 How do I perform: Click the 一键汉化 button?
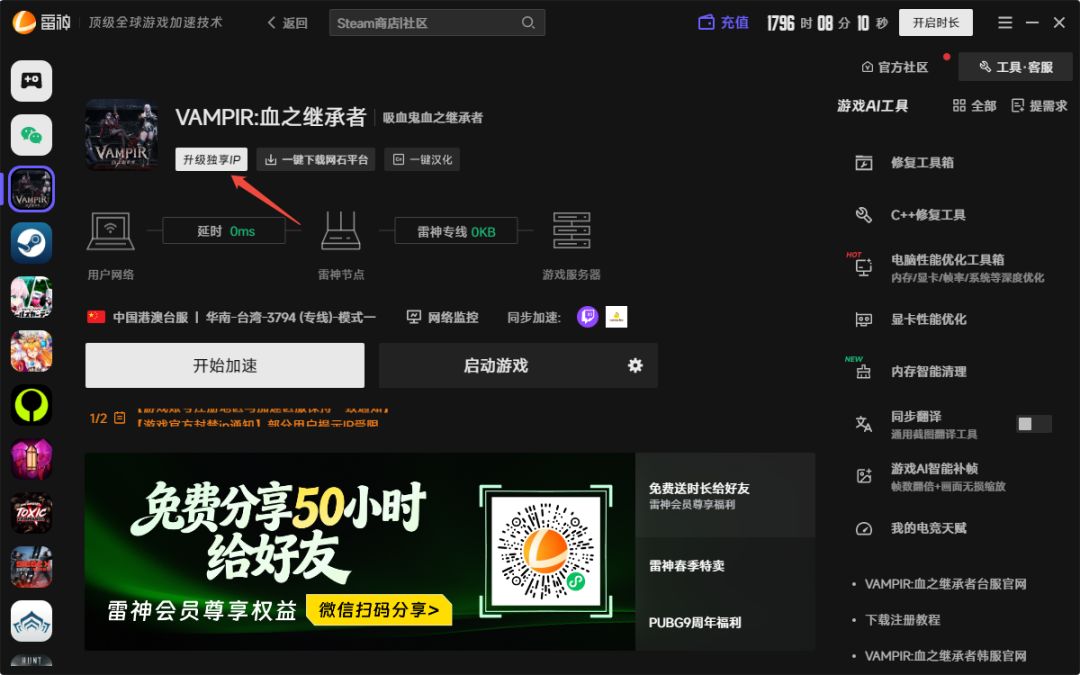tap(422, 160)
